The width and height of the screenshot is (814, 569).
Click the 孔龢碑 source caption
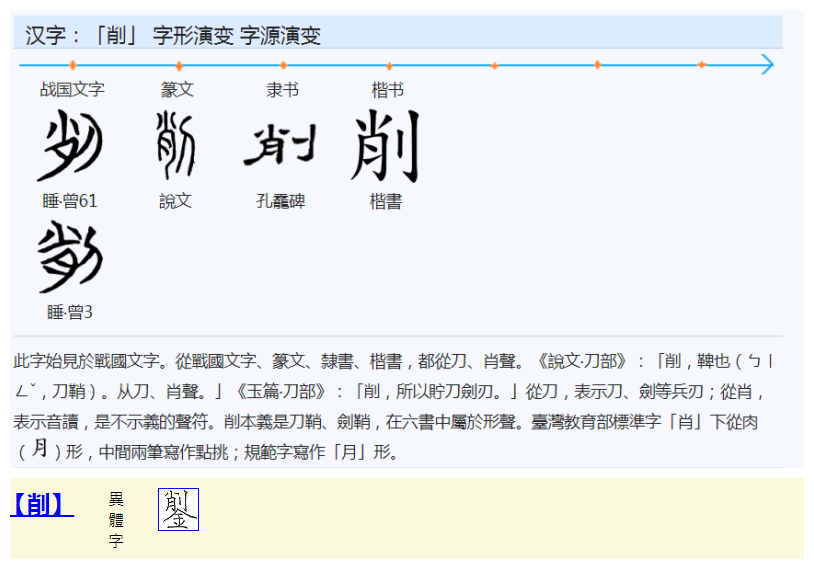coord(281,201)
